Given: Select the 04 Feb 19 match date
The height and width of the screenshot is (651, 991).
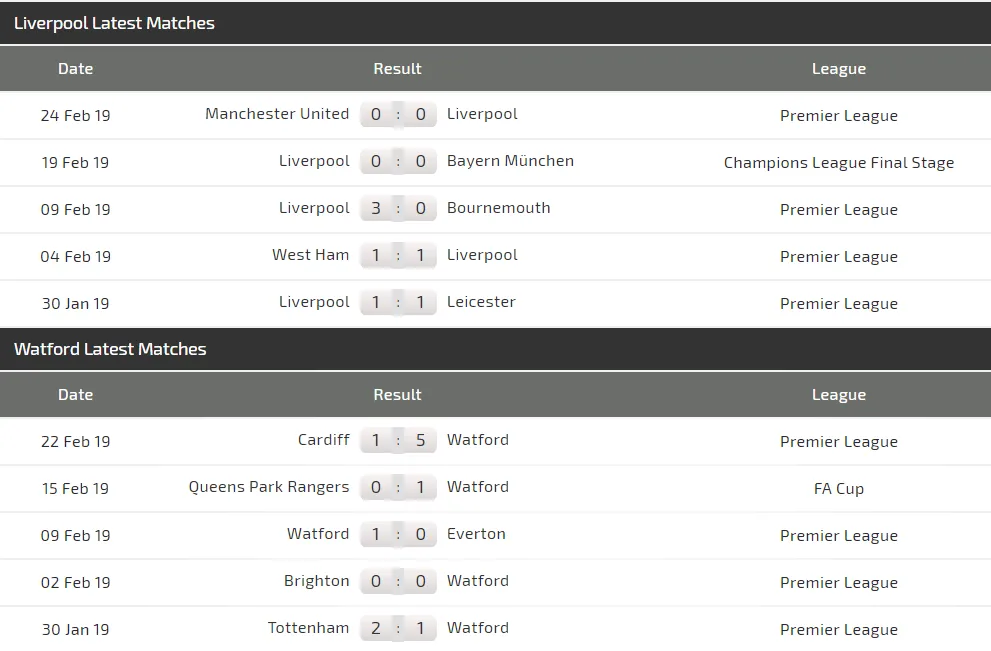Looking at the screenshot, I should 75,257.
